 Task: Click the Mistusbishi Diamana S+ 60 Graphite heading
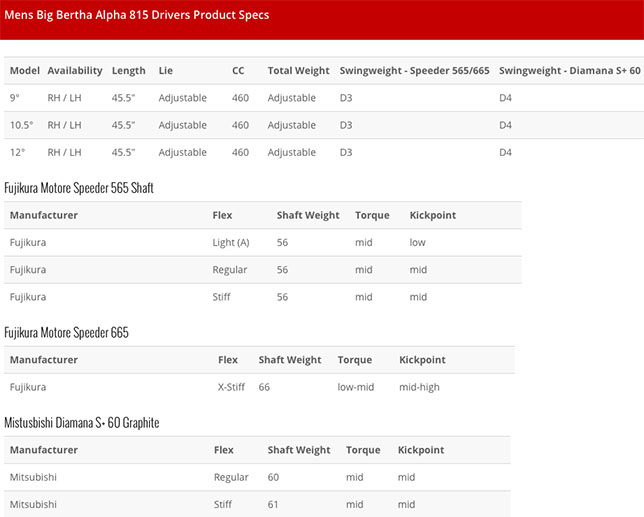coord(82,423)
